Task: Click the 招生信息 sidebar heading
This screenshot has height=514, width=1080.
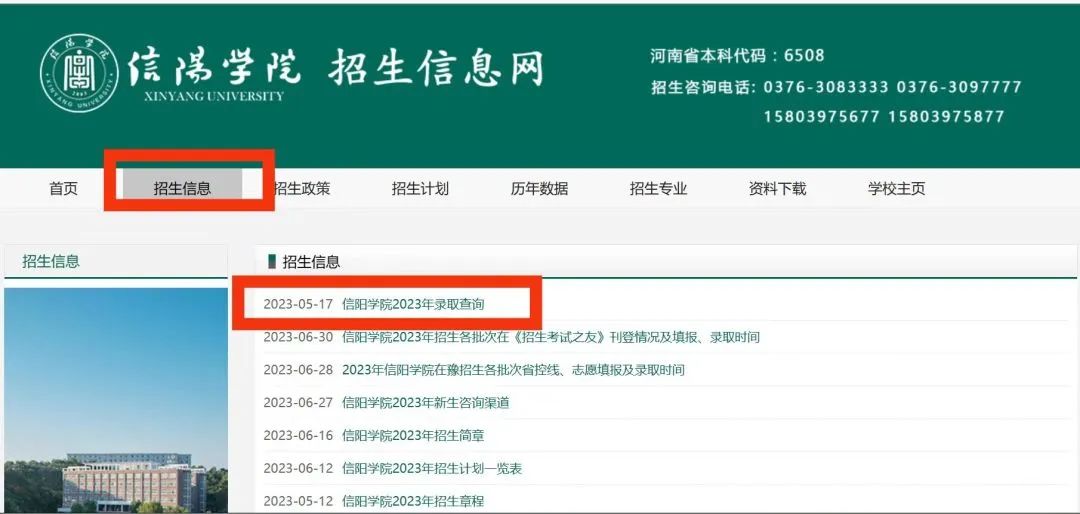Action: coord(51,262)
